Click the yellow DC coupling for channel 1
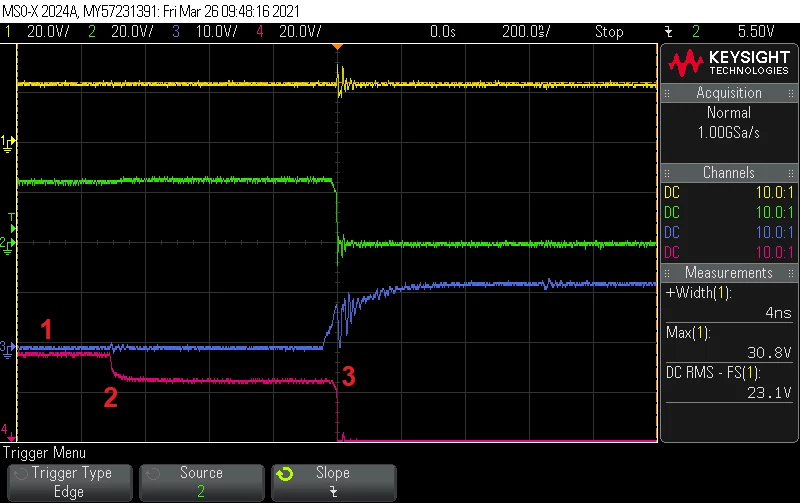 click(672, 192)
